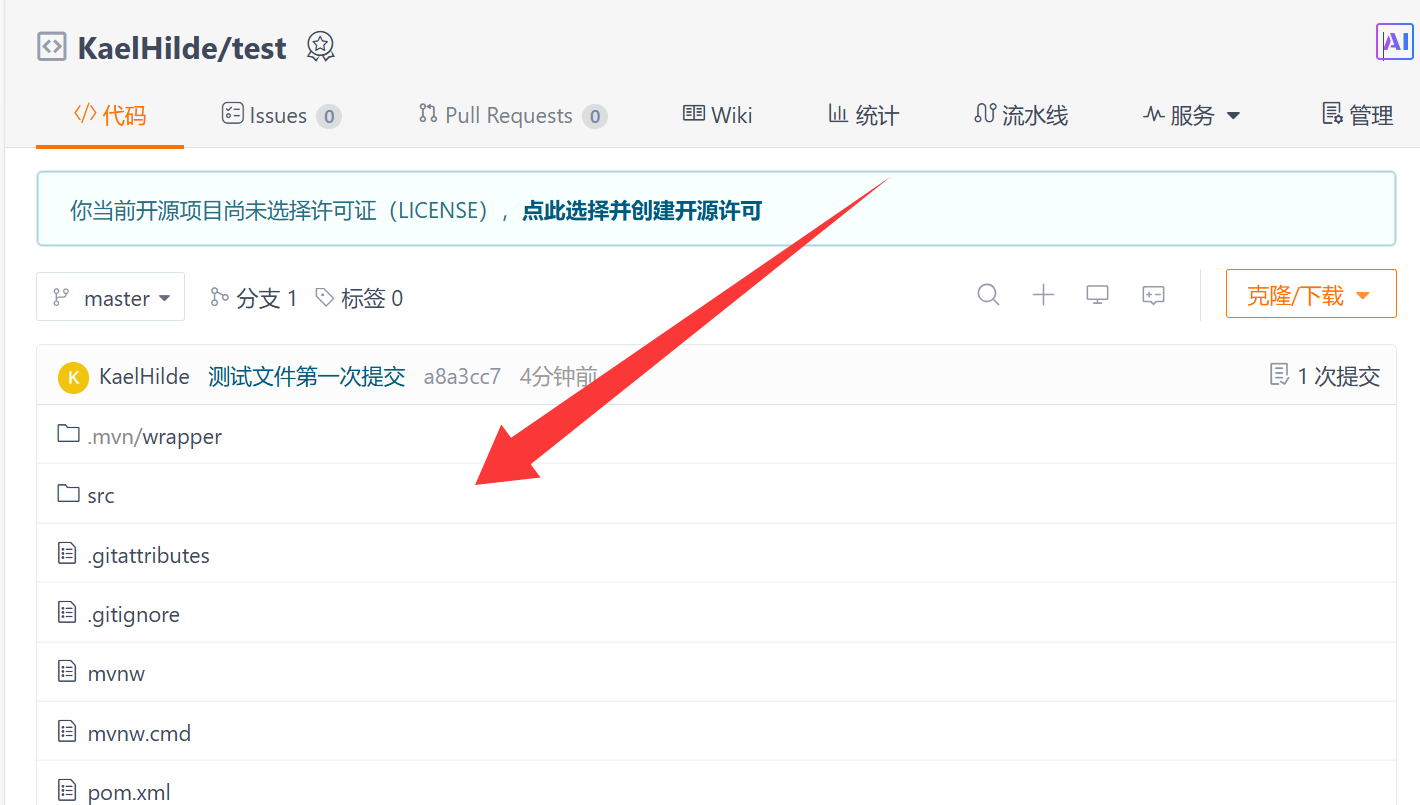Open the Web IDE monitor icon
The height and width of the screenshot is (805, 1420).
click(1098, 295)
